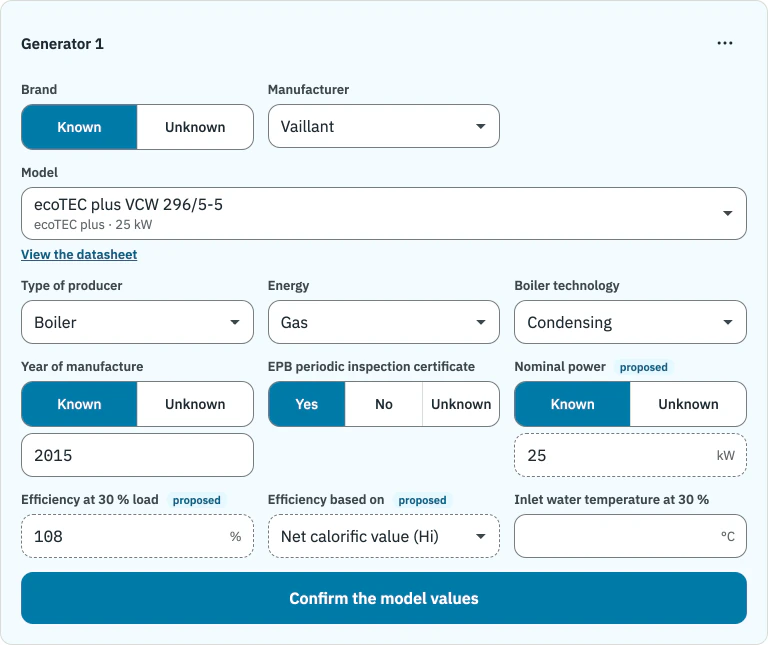This screenshot has height=645, width=768.
Task: Expand the Type of producer dropdown
Action: [137, 322]
